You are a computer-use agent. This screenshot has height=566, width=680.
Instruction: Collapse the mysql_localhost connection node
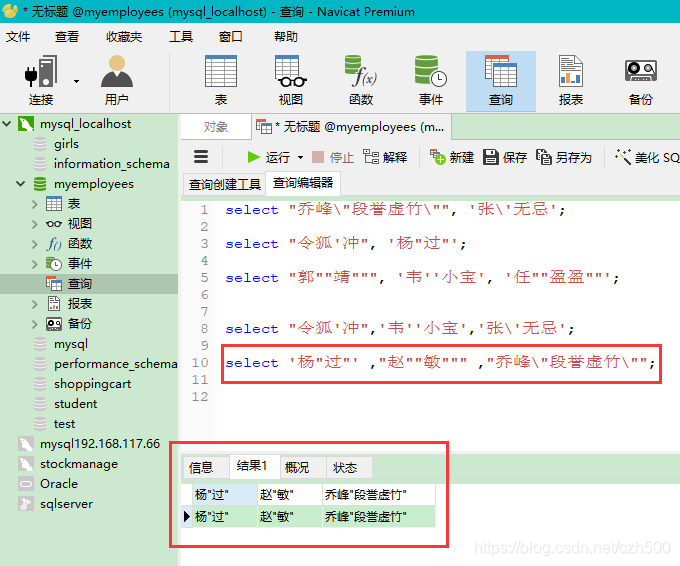7,124
